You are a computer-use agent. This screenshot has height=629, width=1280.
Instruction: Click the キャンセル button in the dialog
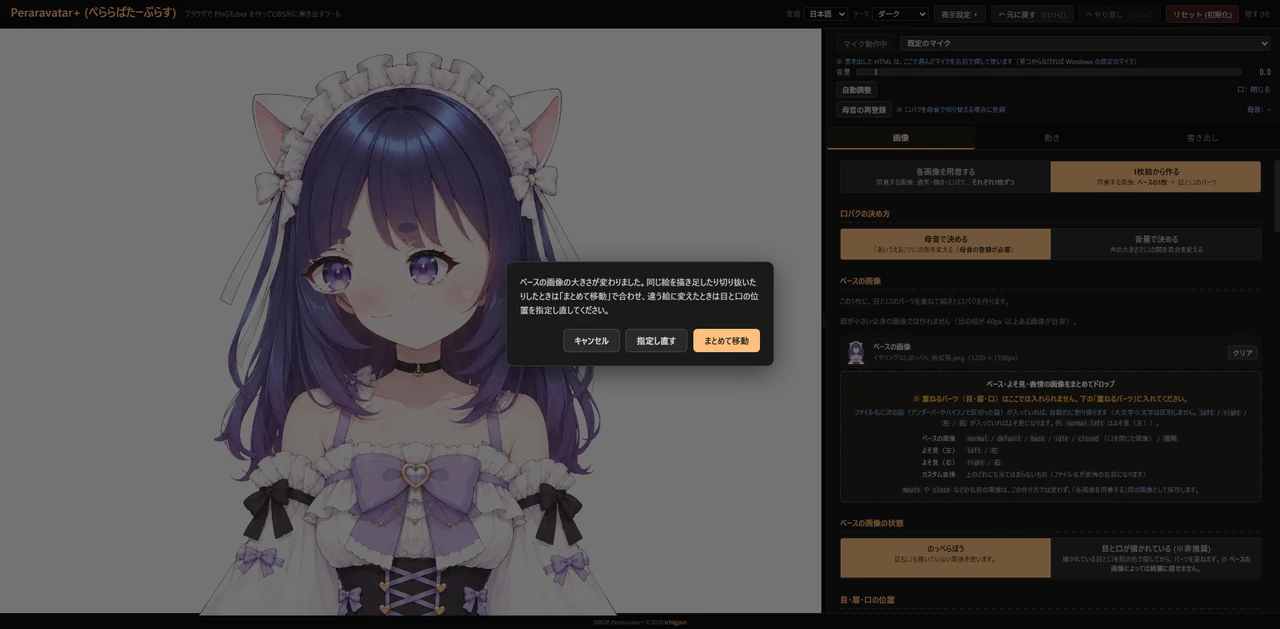591,341
